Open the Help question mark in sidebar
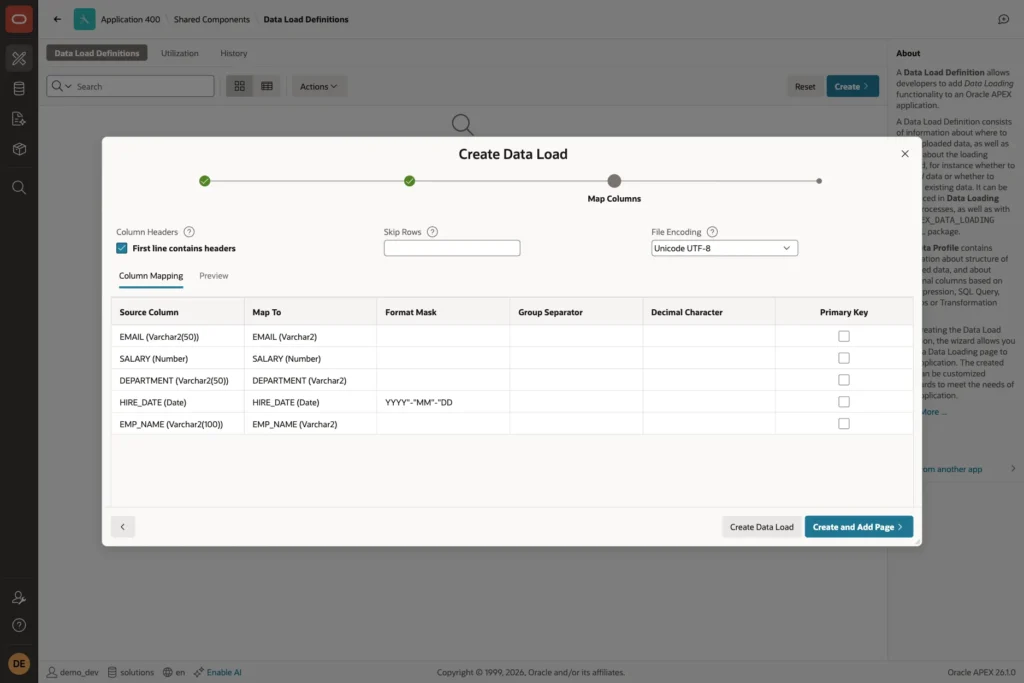This screenshot has width=1024, height=683. [19, 626]
